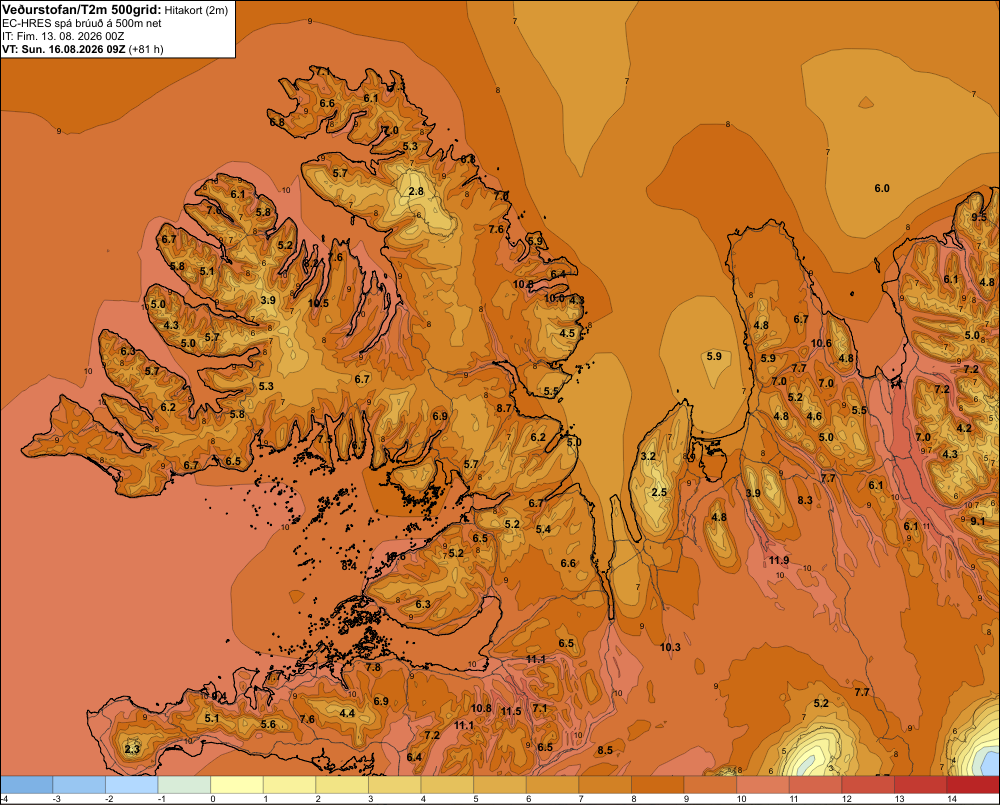Viewport: 1000px width, 805px height.
Task: Click the dark red swatch right of 14
Action: point(973,785)
